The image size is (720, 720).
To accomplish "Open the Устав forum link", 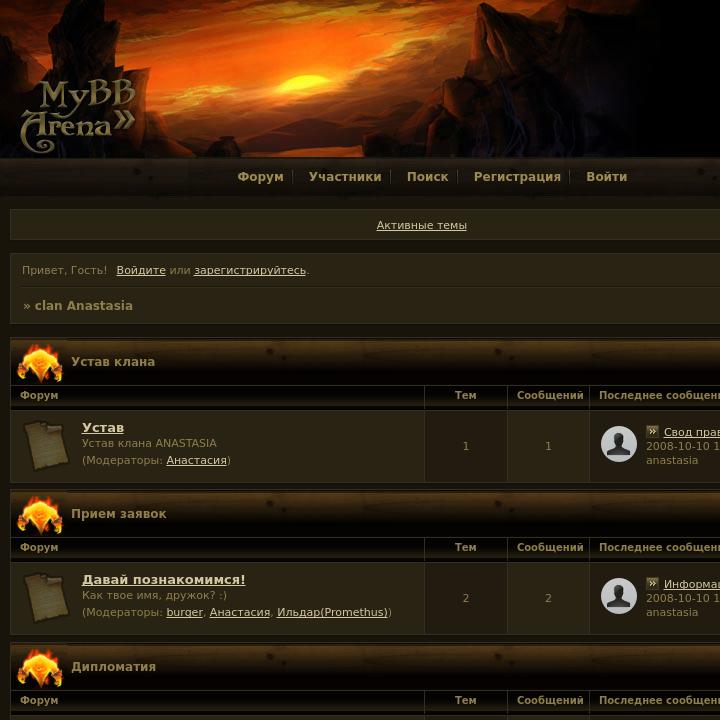I will (103, 428).
